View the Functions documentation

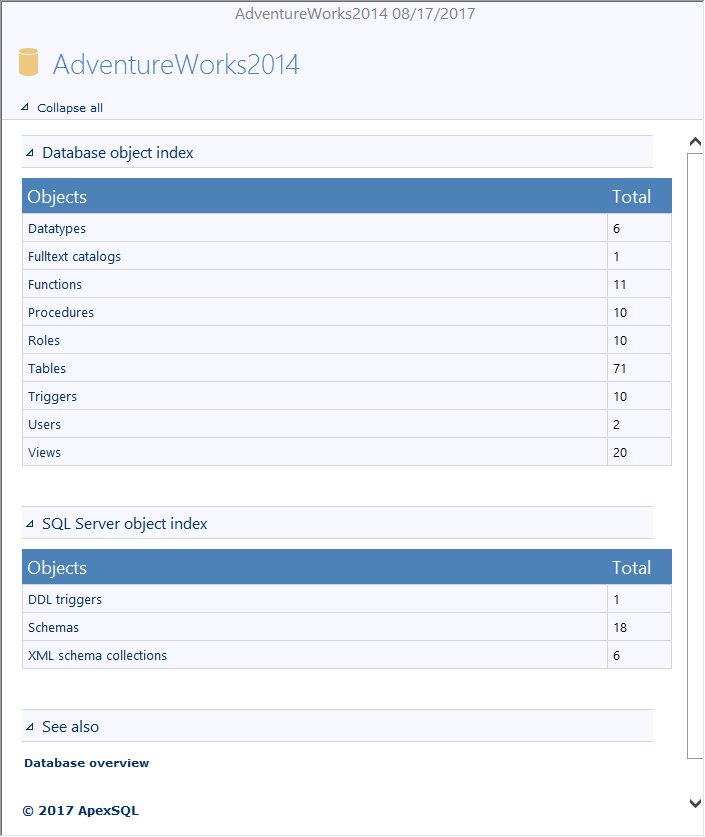(x=54, y=284)
